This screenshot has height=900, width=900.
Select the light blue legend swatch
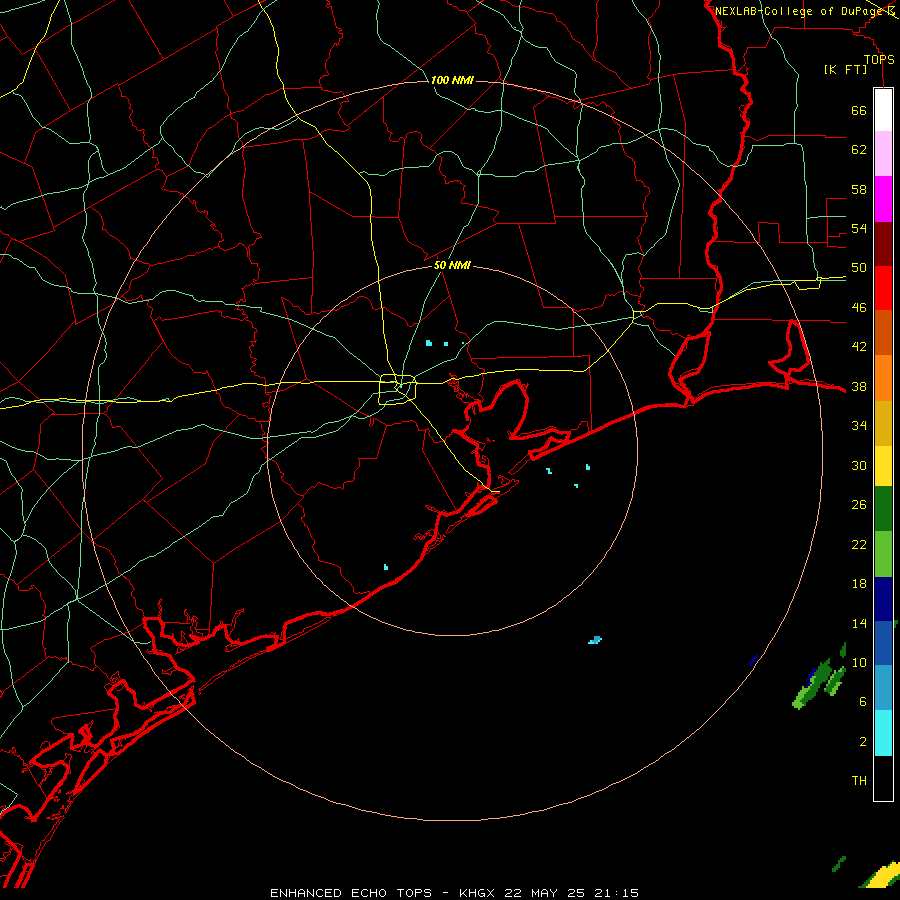(x=883, y=688)
